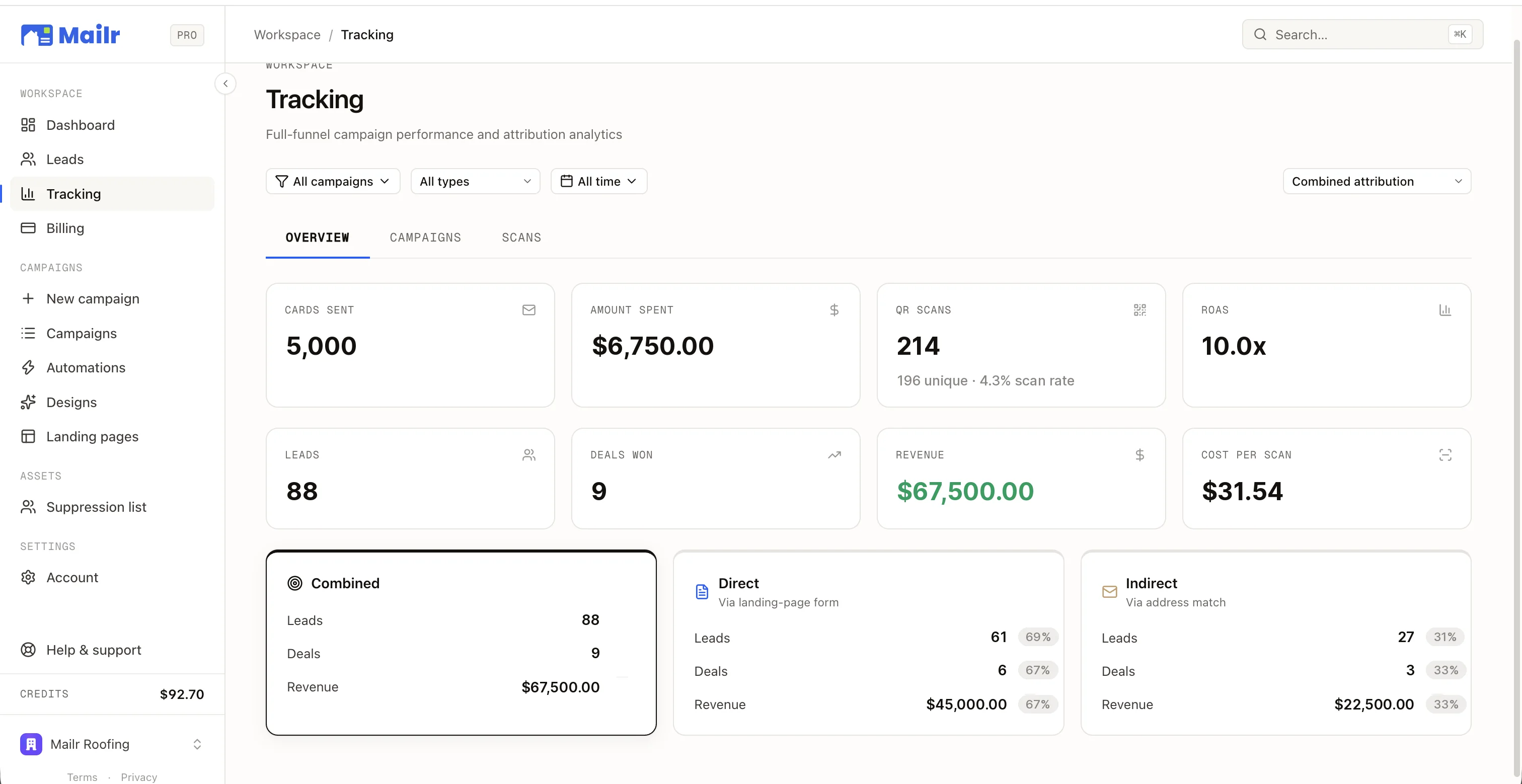Open the All types dropdown
This screenshot has width=1522, height=784.
[x=476, y=181]
